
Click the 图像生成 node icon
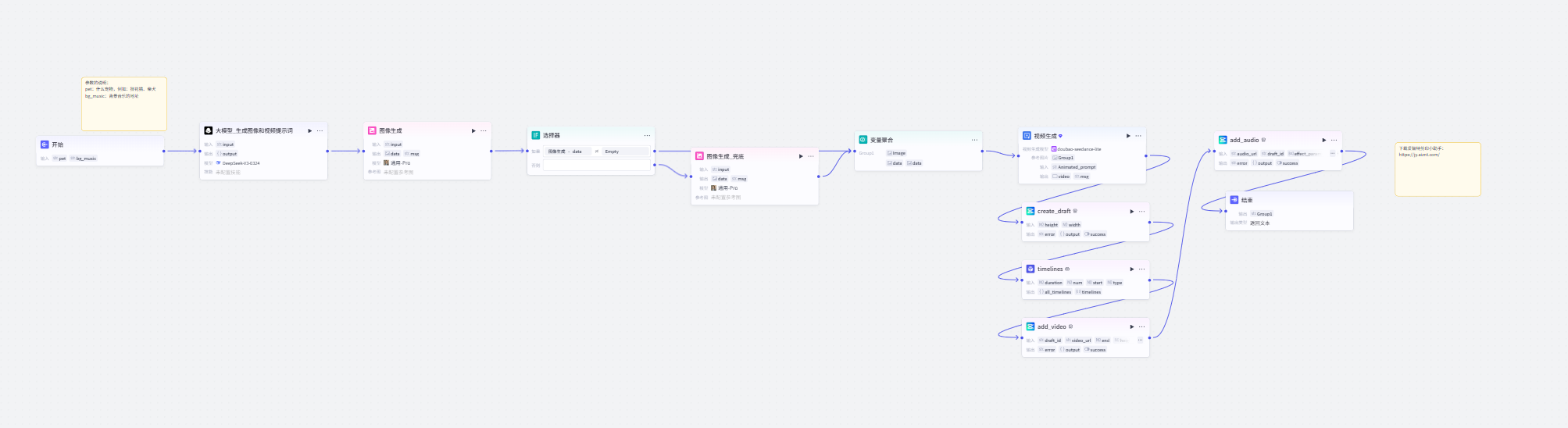(372, 130)
